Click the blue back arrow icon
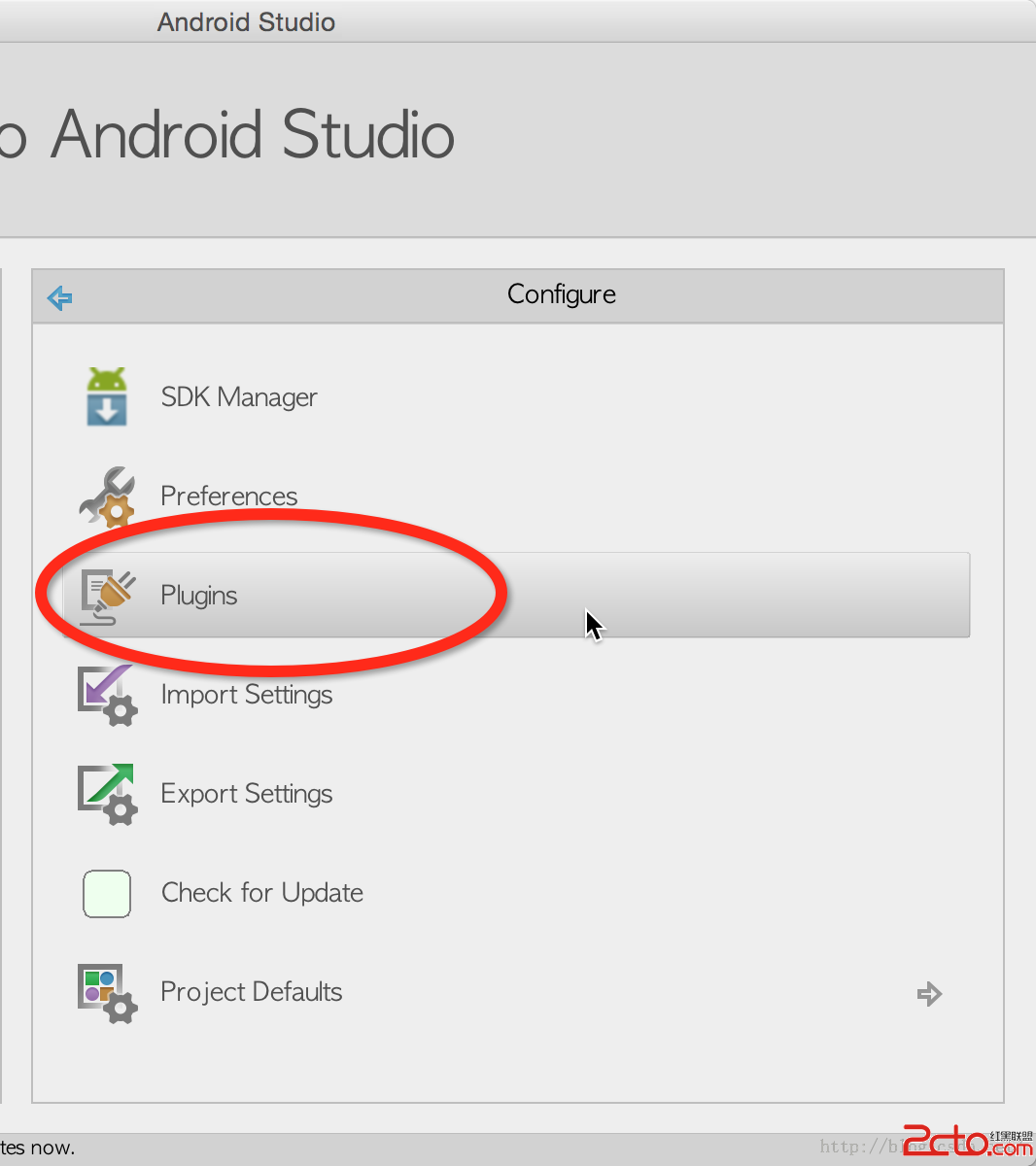 [x=60, y=297]
